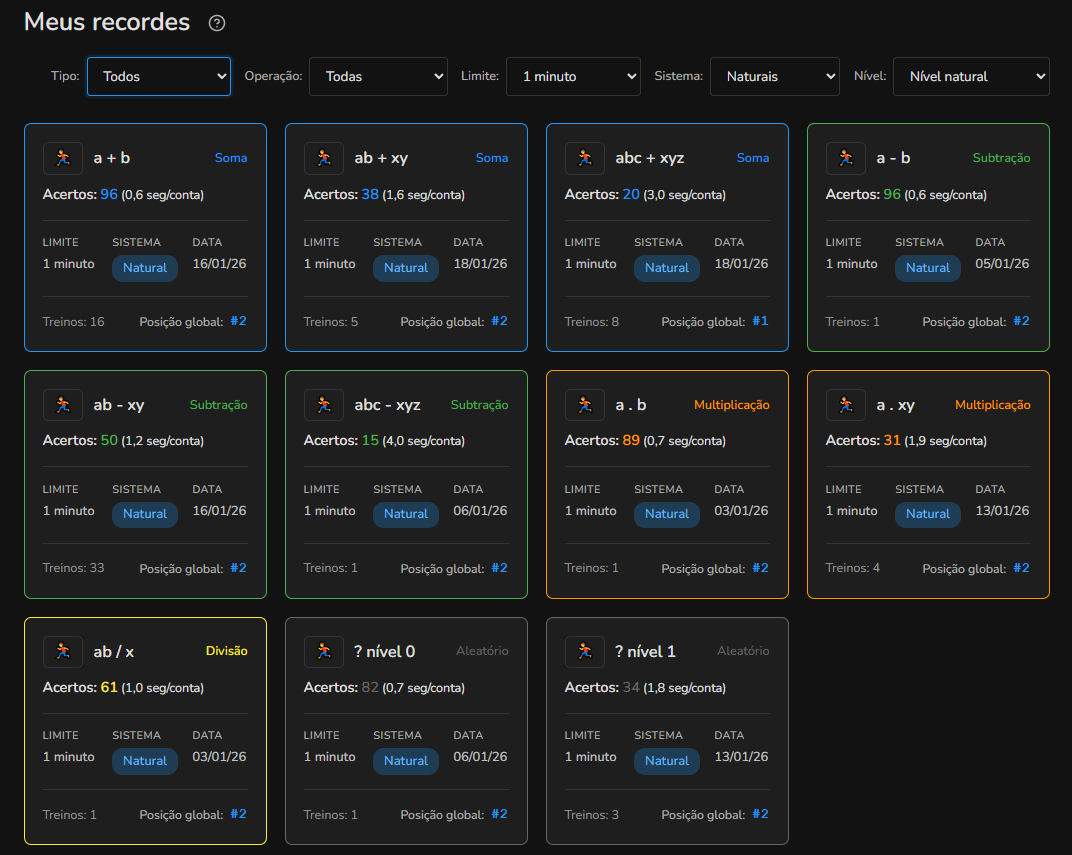Click the runner icon on a + b card
The height and width of the screenshot is (855, 1072).
pyautogui.click(x=63, y=158)
